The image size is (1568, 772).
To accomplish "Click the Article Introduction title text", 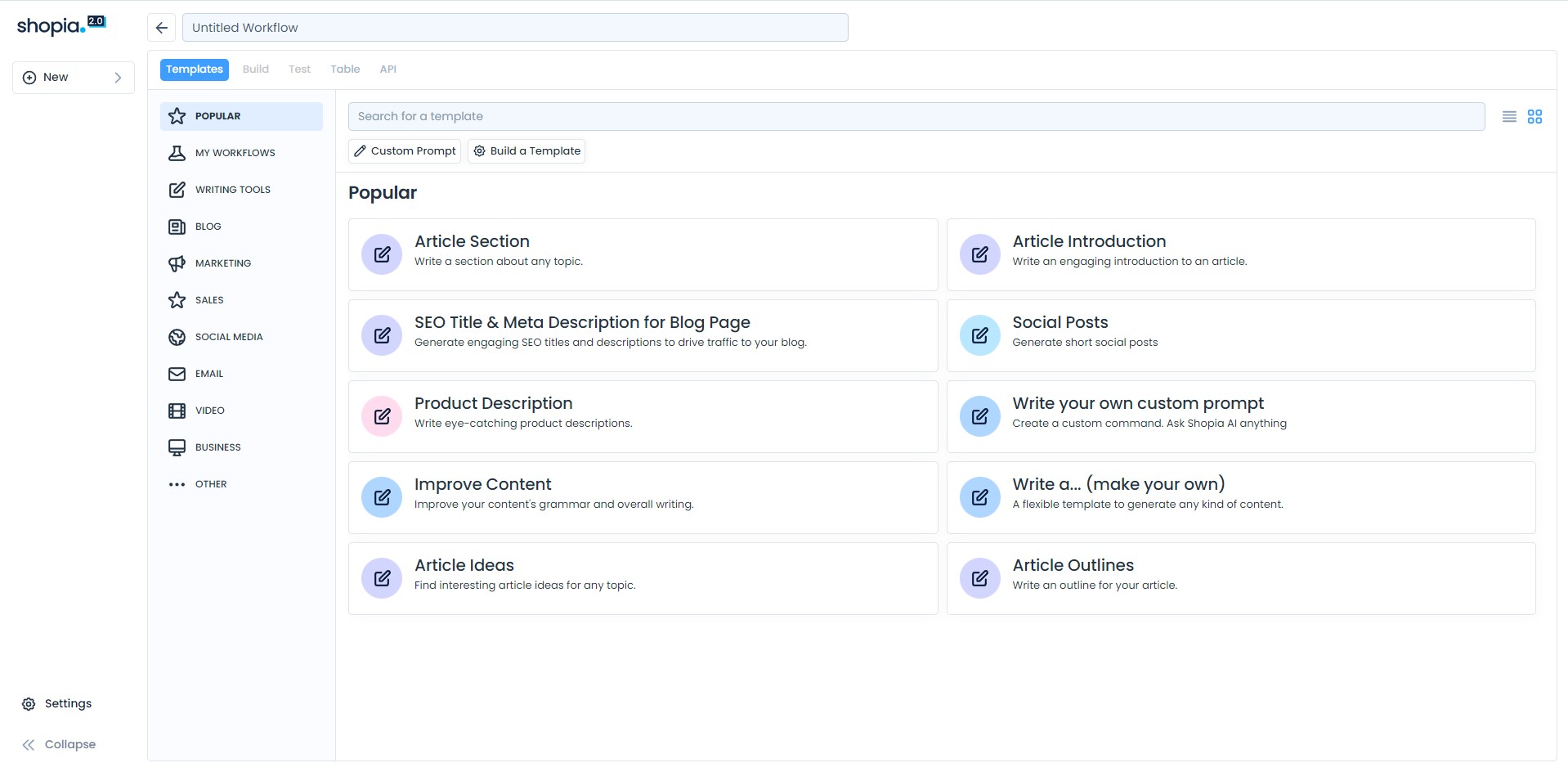I will click(x=1089, y=242).
